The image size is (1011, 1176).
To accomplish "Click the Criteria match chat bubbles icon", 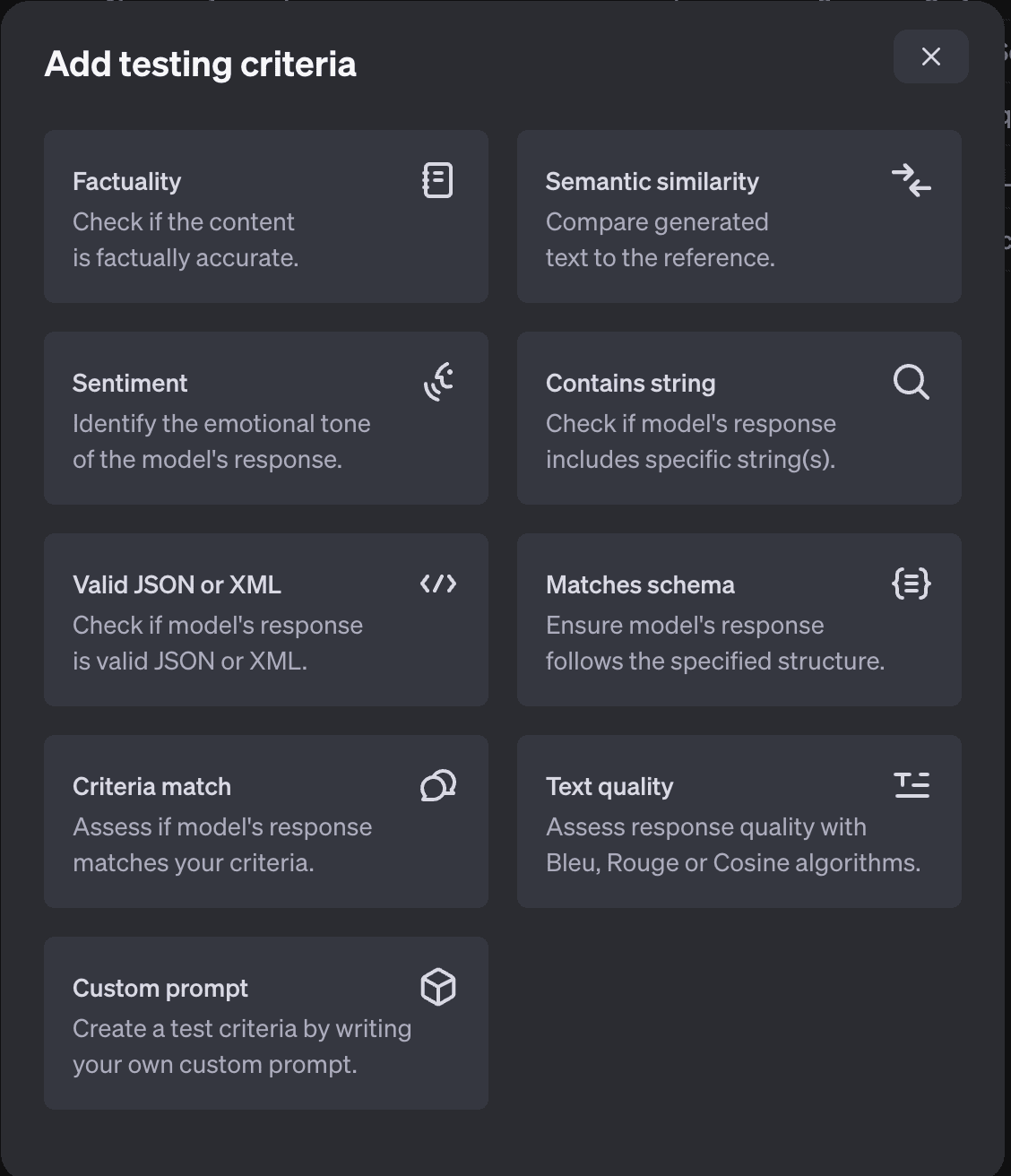I will click(x=438, y=785).
